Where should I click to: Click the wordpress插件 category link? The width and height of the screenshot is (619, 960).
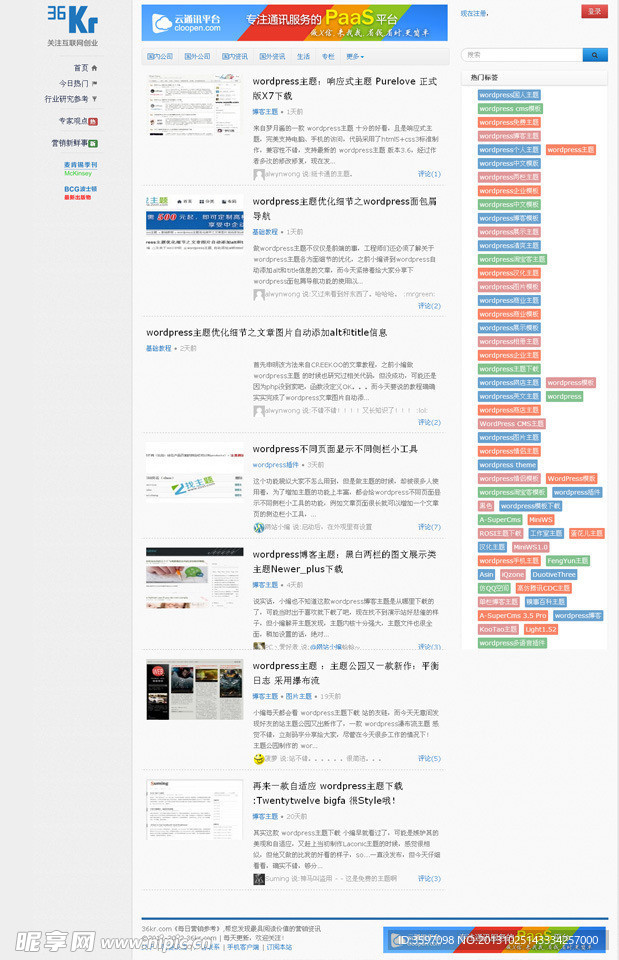coord(276,465)
